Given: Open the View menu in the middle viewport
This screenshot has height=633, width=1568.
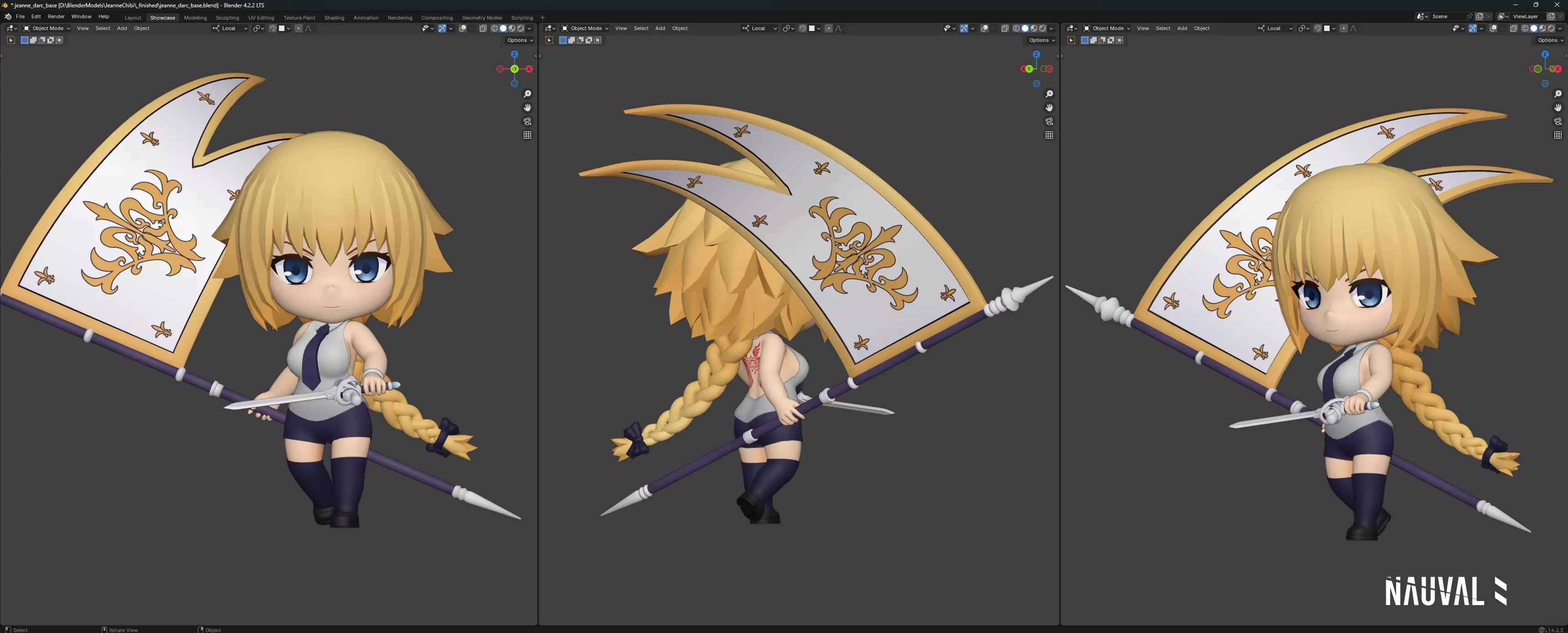Looking at the screenshot, I should (x=621, y=28).
